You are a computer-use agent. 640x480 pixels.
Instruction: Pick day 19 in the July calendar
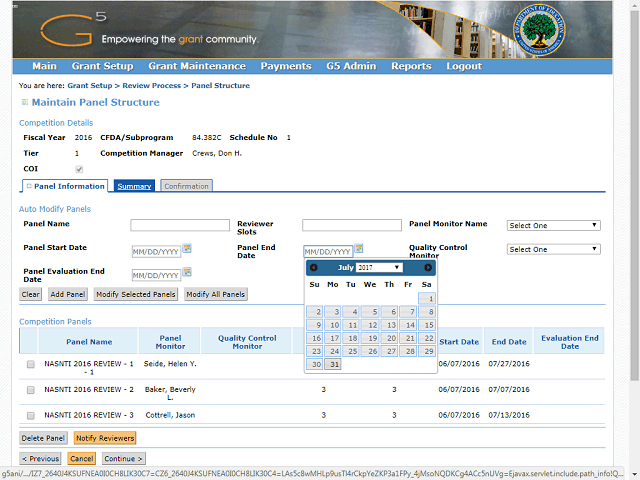pos(370,338)
